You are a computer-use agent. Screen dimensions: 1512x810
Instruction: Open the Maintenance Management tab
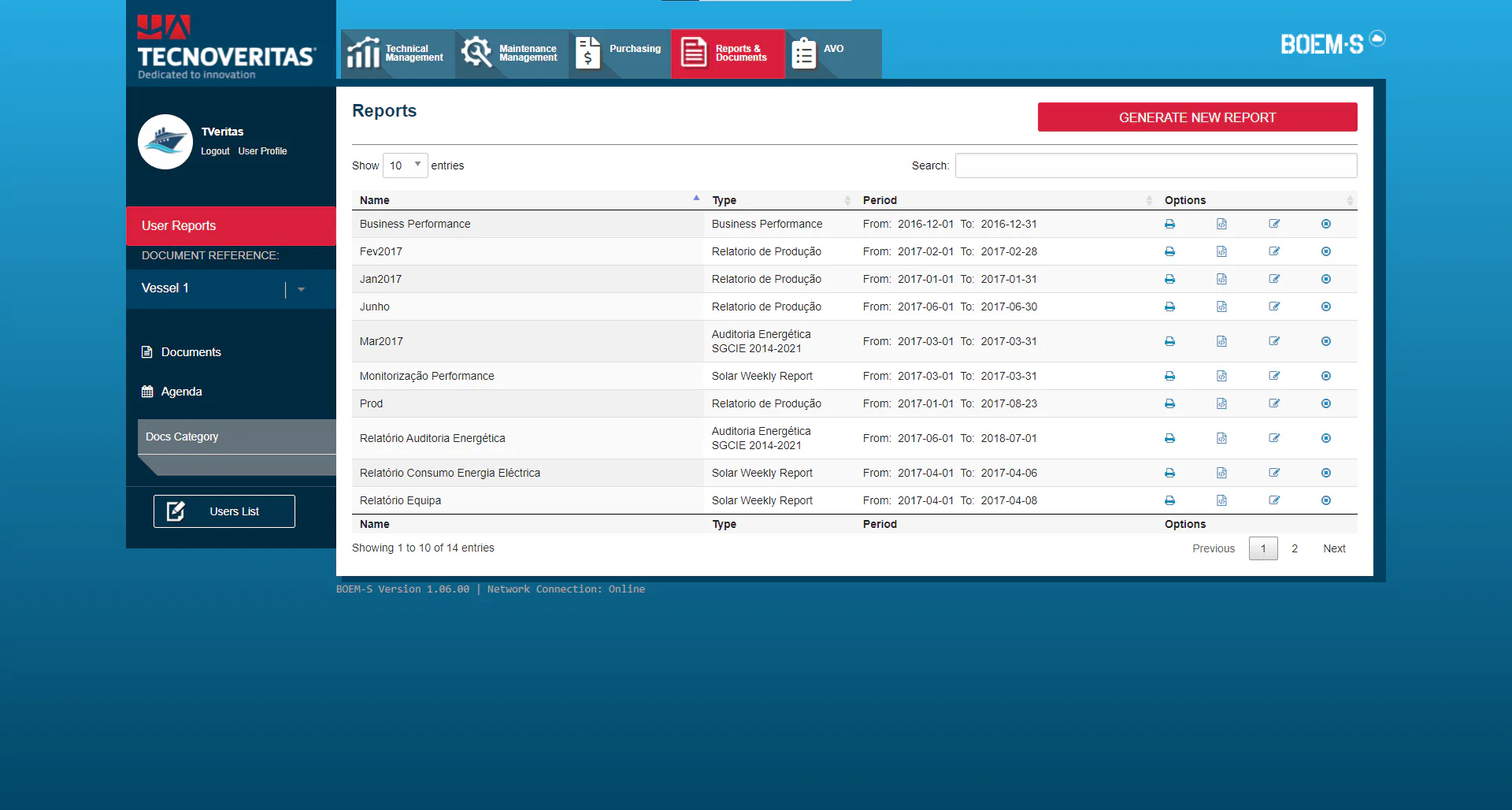pyautogui.click(x=512, y=54)
